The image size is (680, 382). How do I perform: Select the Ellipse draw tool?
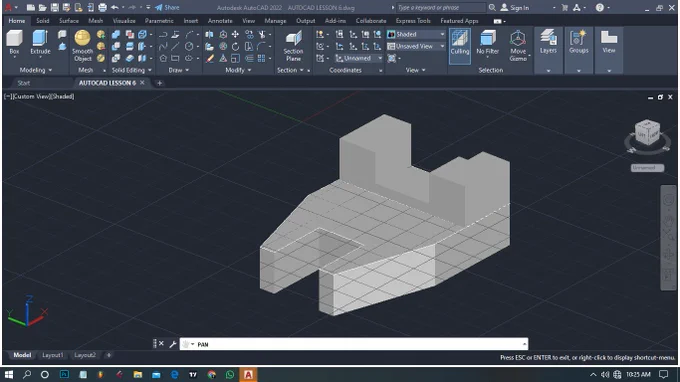pos(189,58)
